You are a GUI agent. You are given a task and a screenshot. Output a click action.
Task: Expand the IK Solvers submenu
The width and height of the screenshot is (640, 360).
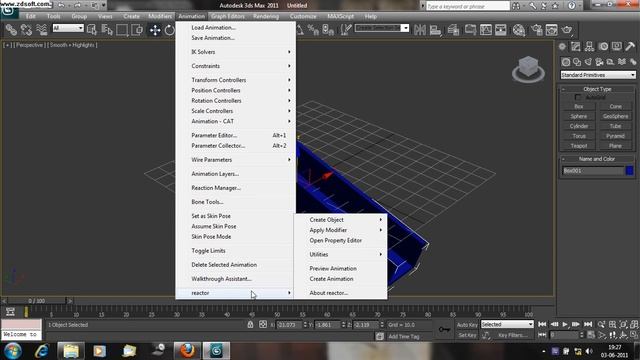236,52
